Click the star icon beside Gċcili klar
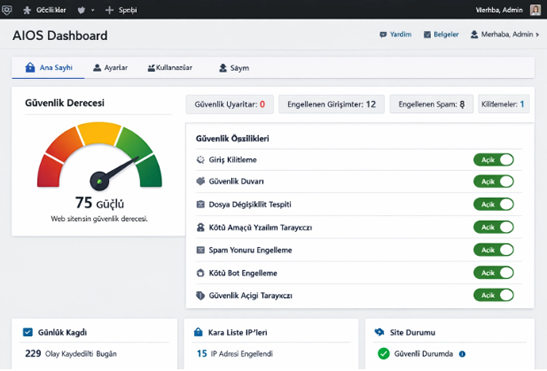547x371 pixels. (x=27, y=10)
